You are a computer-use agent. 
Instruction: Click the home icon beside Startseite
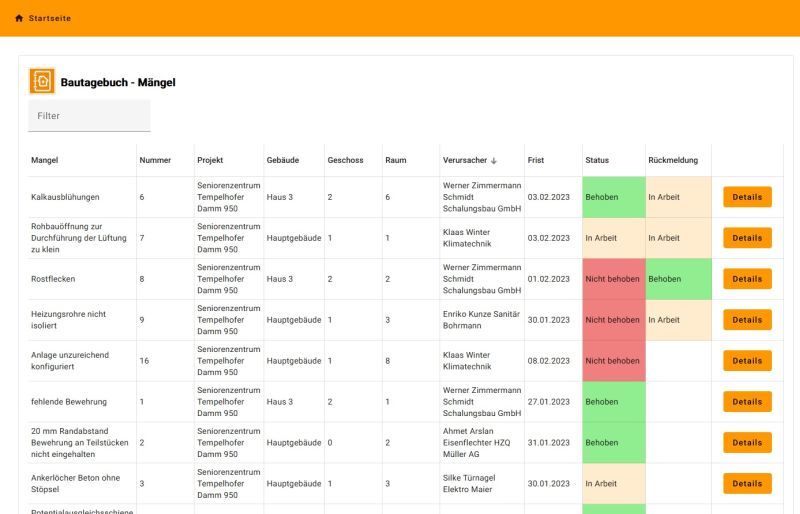19,18
